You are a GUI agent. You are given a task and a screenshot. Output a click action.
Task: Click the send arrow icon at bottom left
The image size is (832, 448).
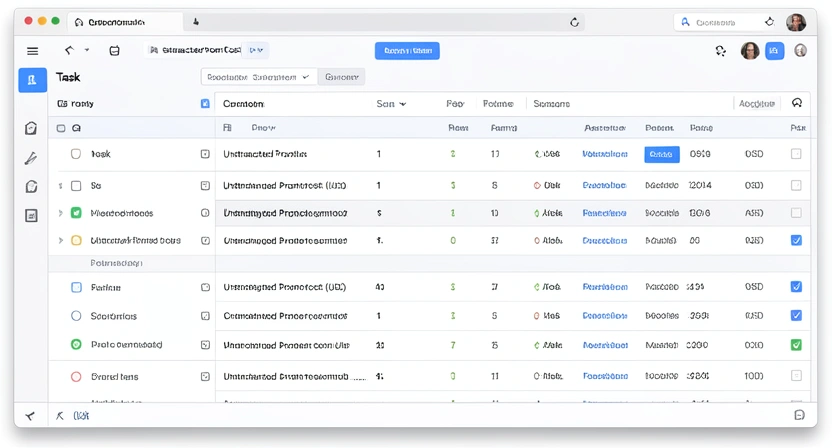click(30, 416)
